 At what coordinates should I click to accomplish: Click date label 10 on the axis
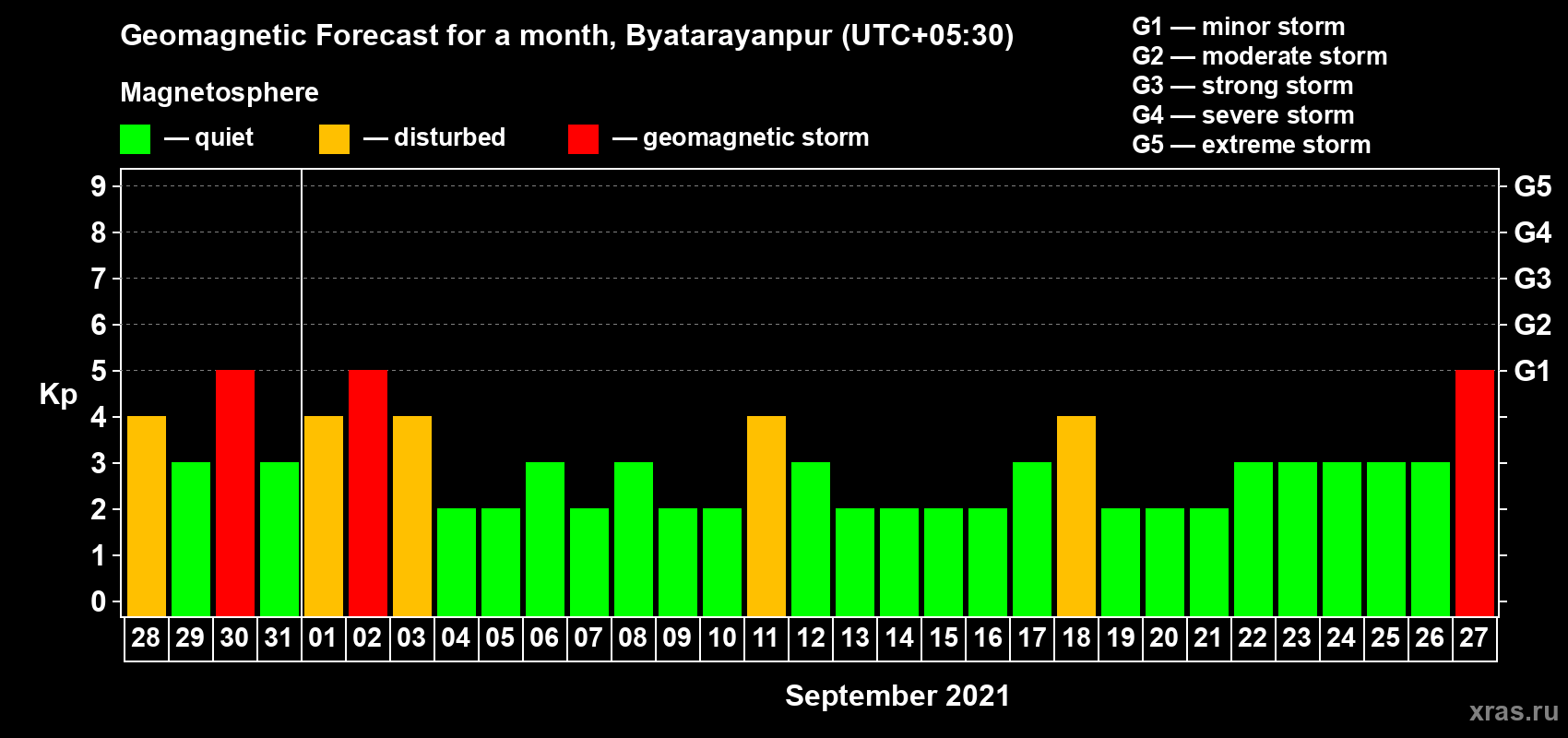coord(721,638)
